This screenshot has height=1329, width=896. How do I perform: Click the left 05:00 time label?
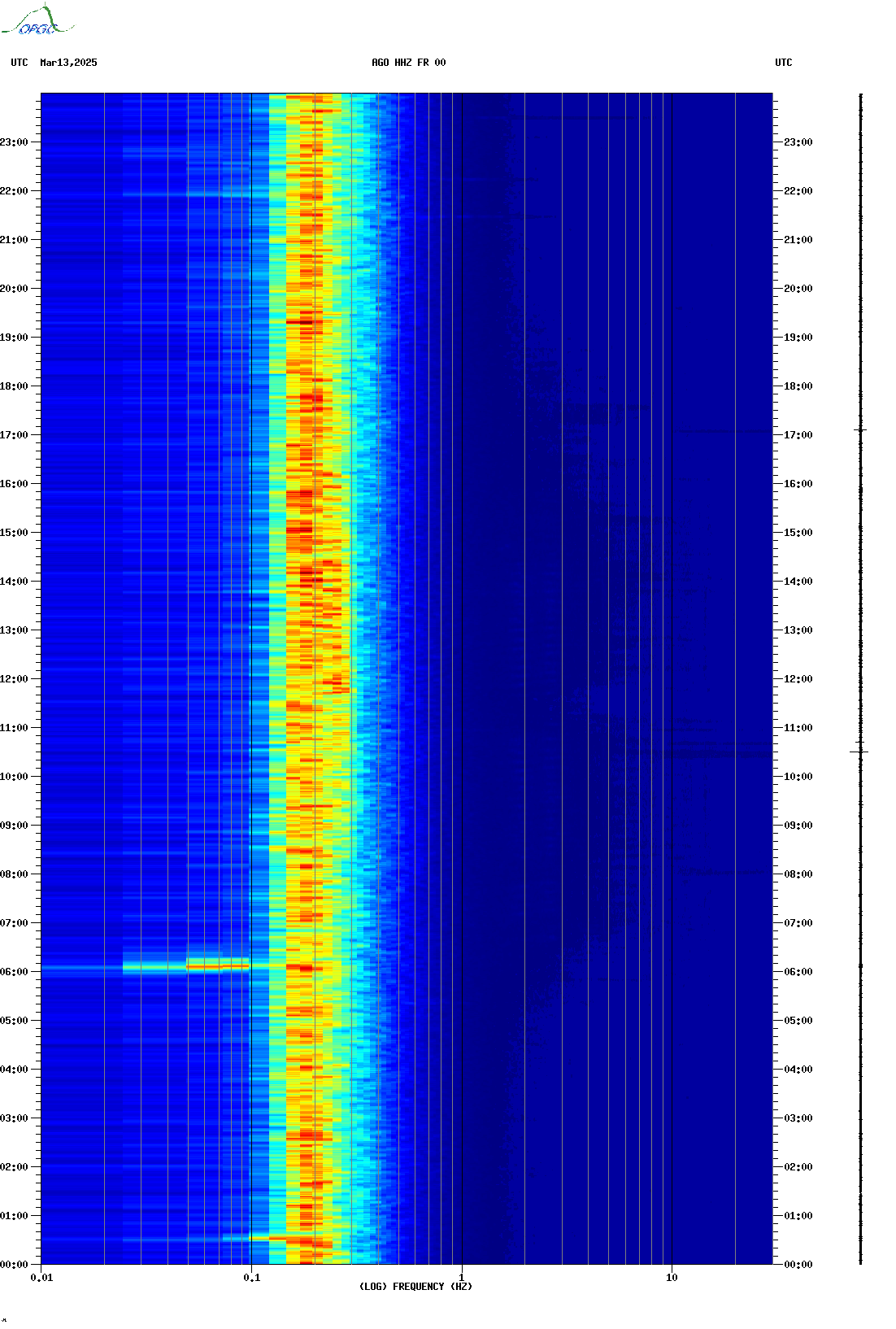click(x=14, y=1021)
